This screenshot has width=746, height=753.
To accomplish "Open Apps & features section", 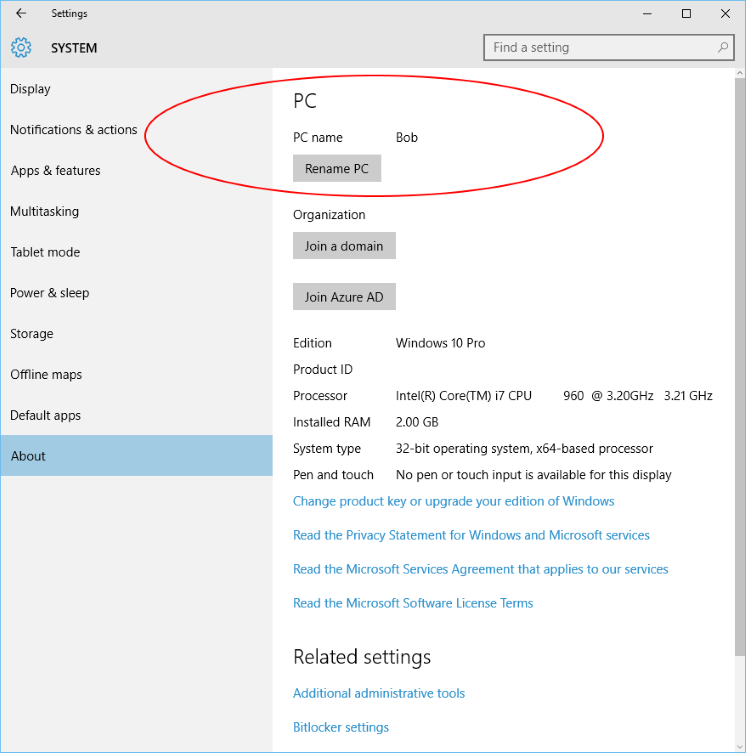I will coord(56,171).
